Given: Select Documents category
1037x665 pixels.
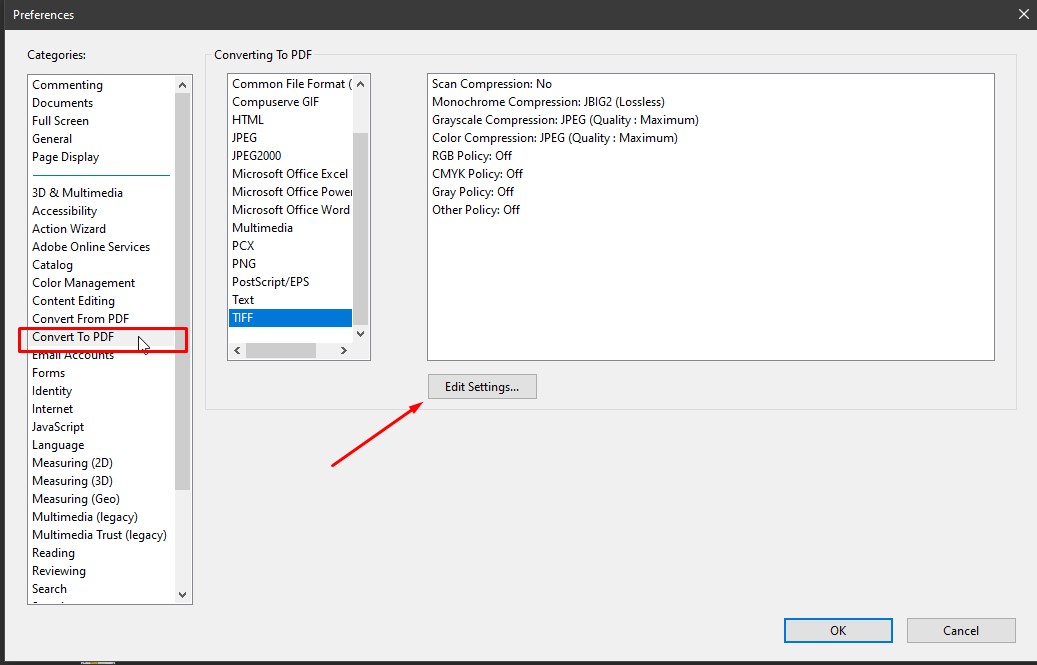Looking at the screenshot, I should click(x=62, y=102).
